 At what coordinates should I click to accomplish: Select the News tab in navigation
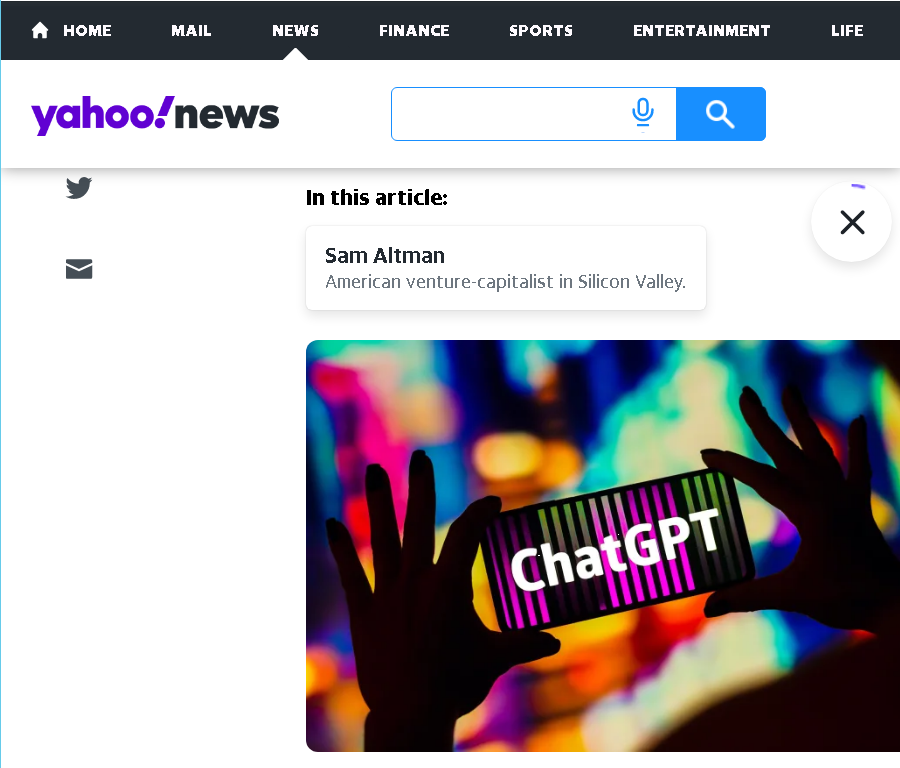pyautogui.click(x=296, y=30)
